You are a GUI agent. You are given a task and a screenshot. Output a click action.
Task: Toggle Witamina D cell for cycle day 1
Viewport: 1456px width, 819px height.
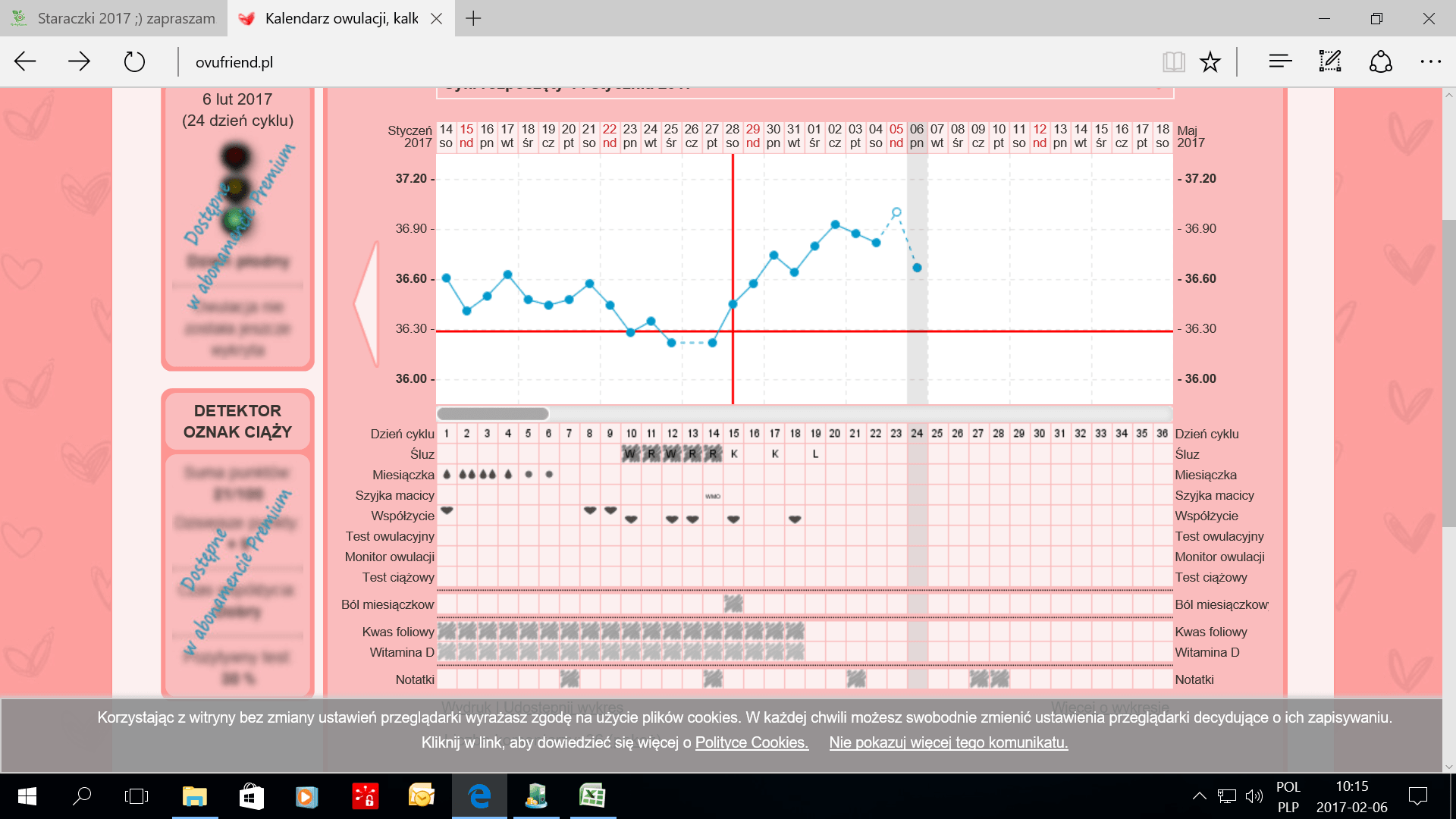tap(447, 651)
